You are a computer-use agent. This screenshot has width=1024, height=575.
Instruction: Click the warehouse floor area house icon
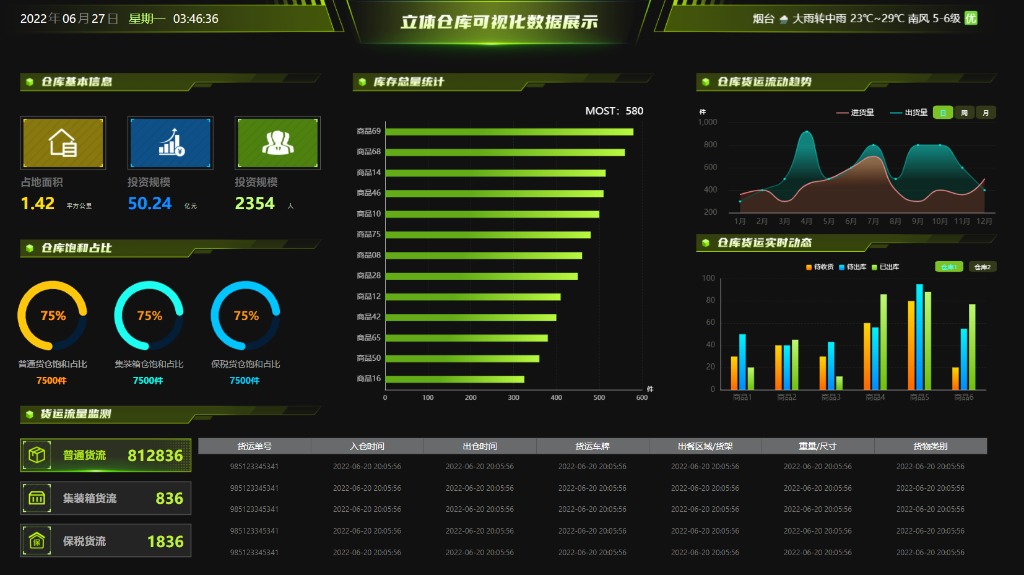click(63, 143)
